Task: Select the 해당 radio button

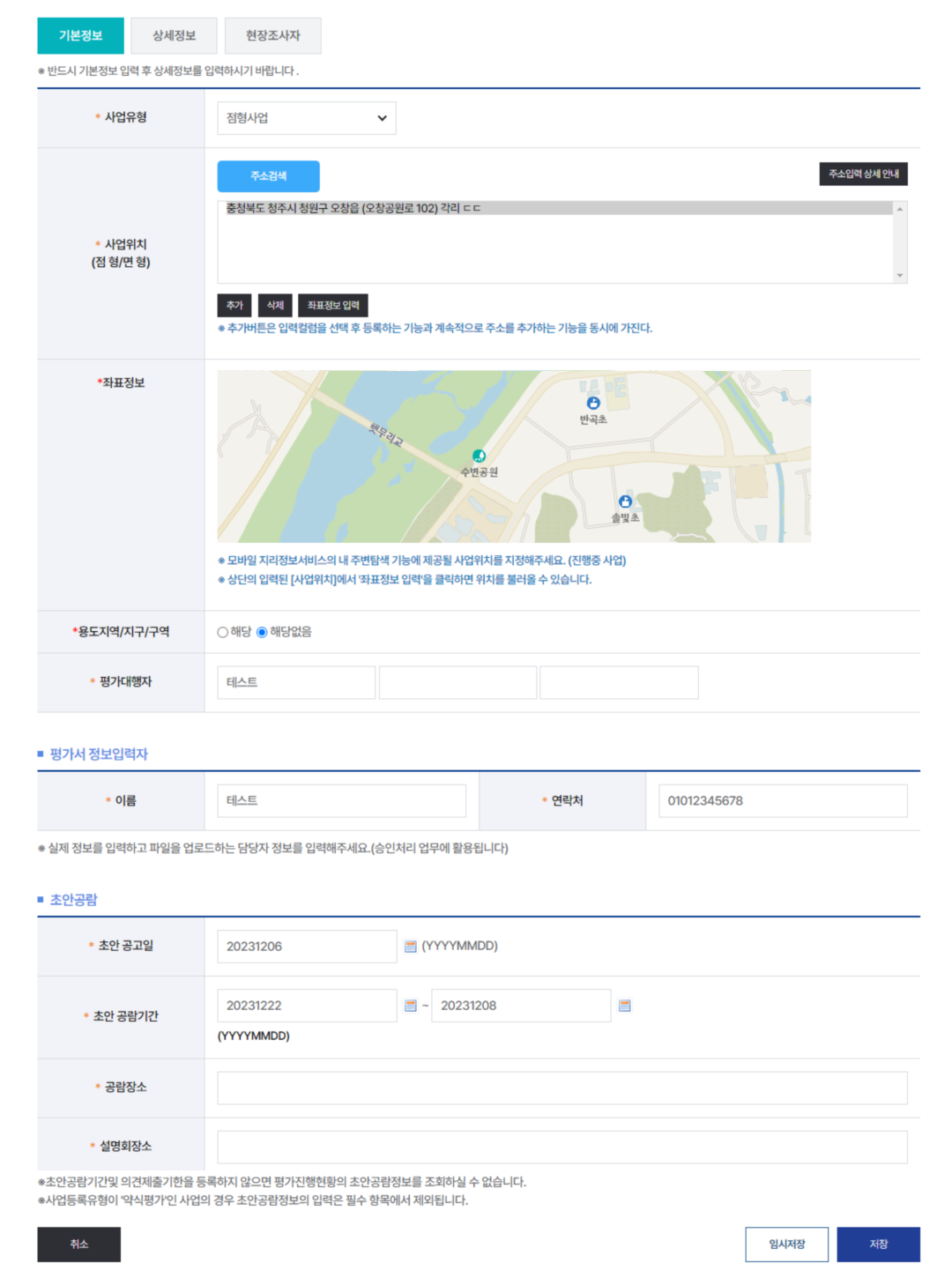Action: tap(223, 632)
